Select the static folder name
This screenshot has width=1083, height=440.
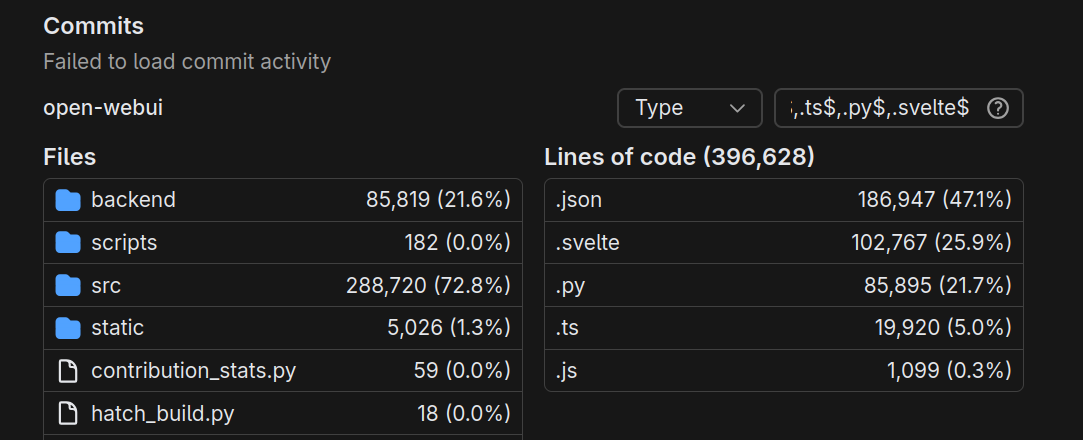117,328
